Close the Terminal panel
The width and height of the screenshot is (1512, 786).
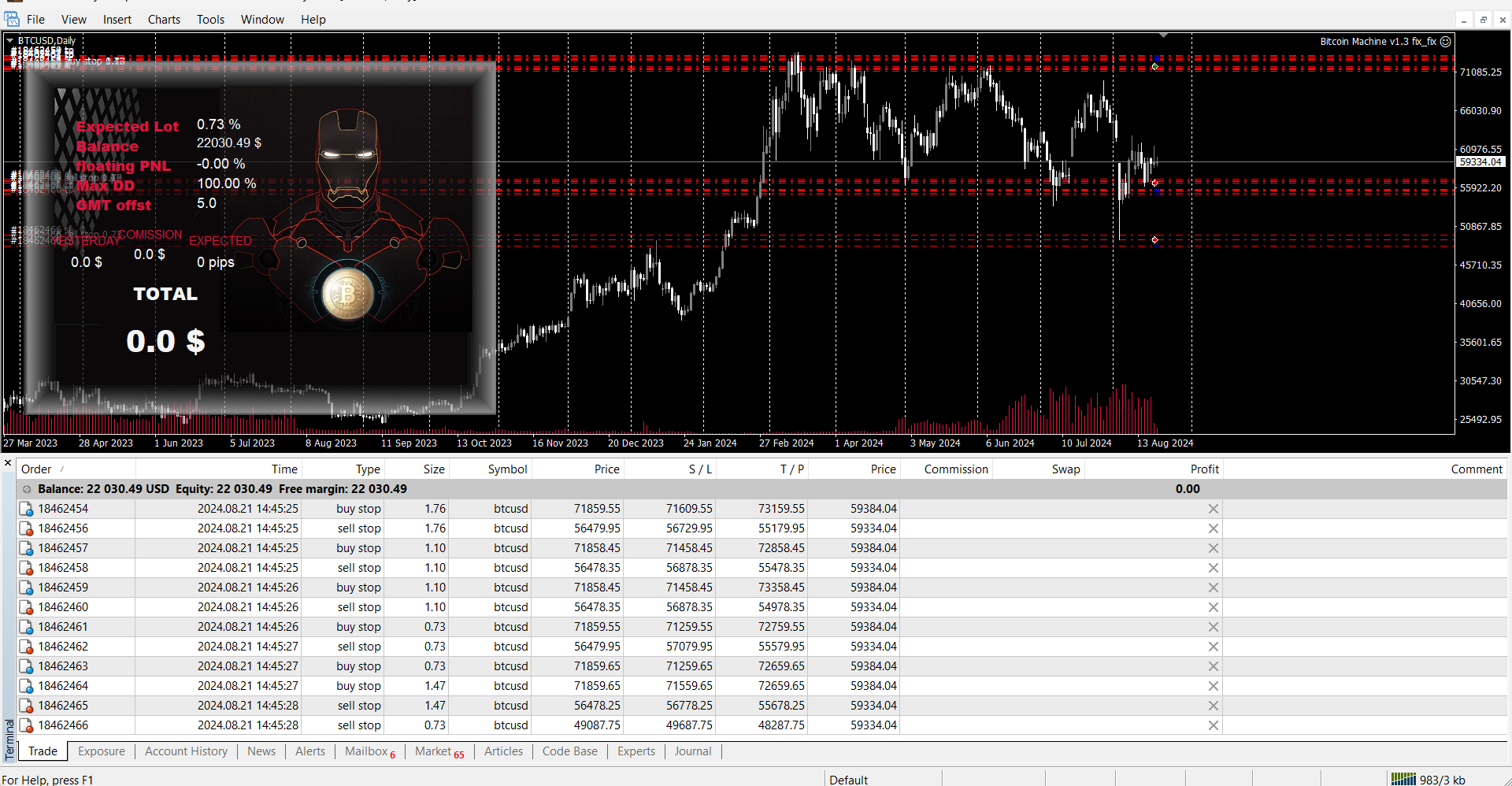coord(8,463)
